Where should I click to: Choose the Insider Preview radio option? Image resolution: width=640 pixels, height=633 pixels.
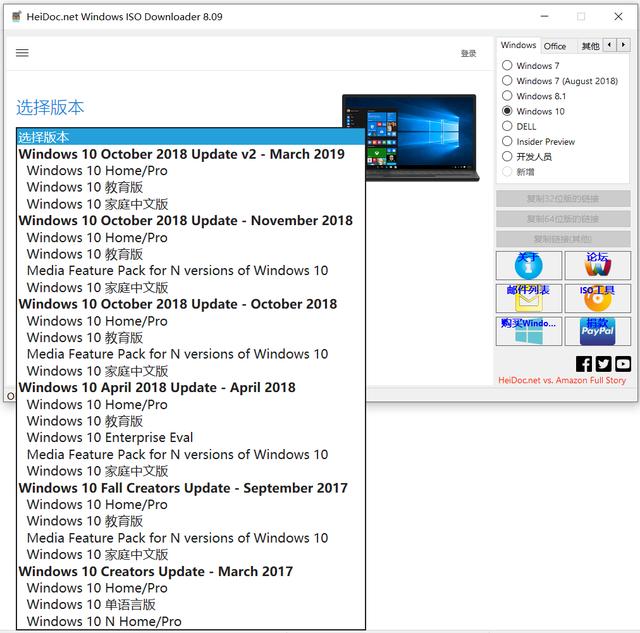[x=508, y=142]
